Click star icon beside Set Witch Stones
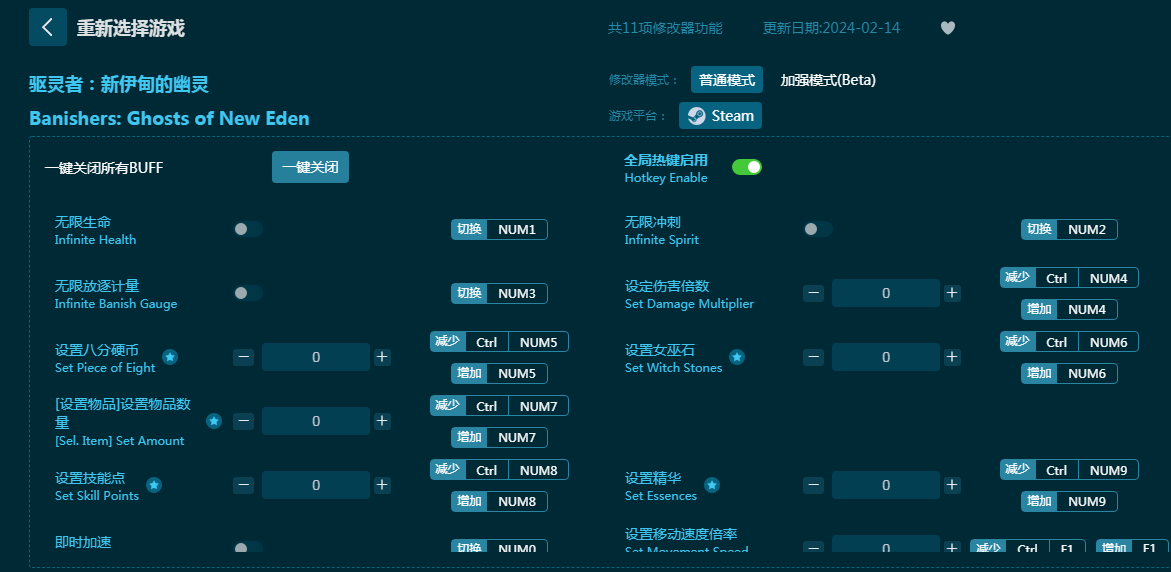1171x572 pixels. (737, 357)
